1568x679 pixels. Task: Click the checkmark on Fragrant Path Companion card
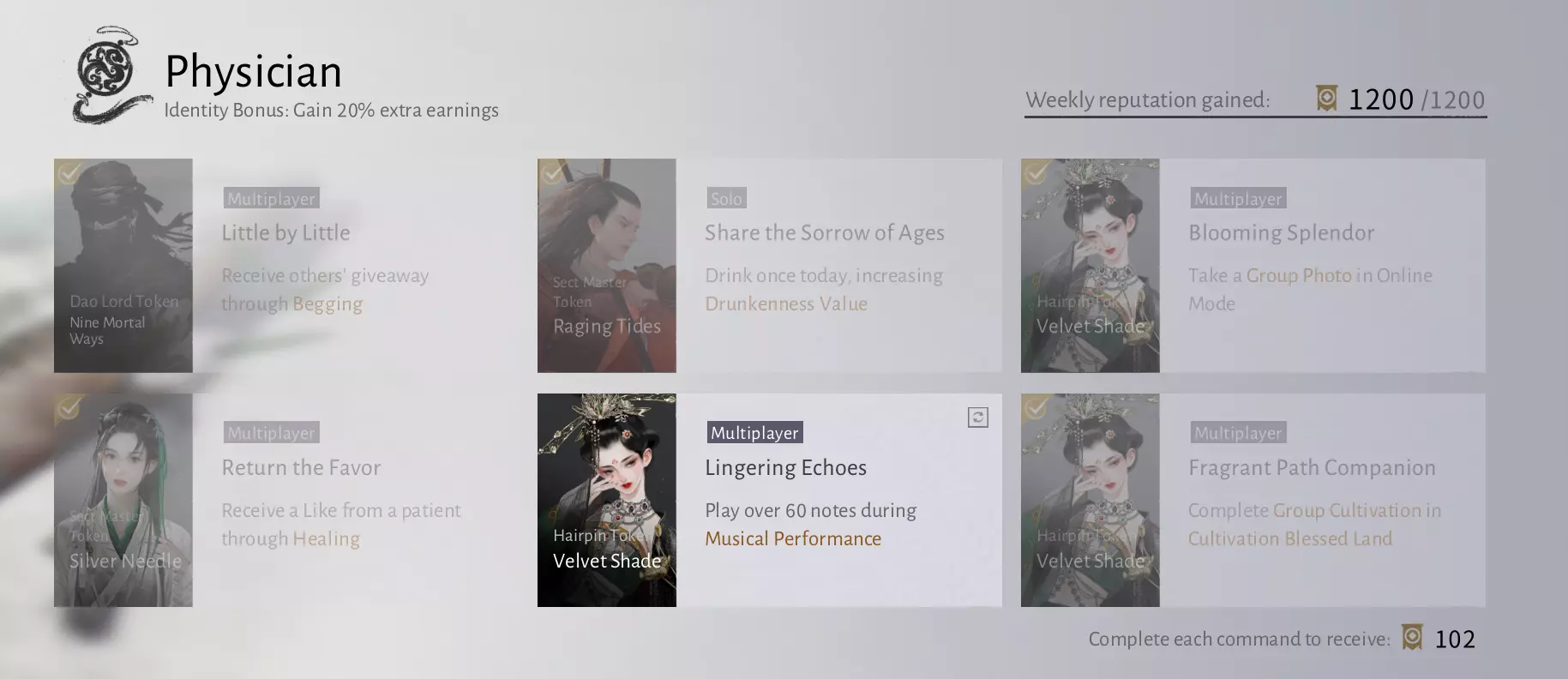click(1036, 409)
